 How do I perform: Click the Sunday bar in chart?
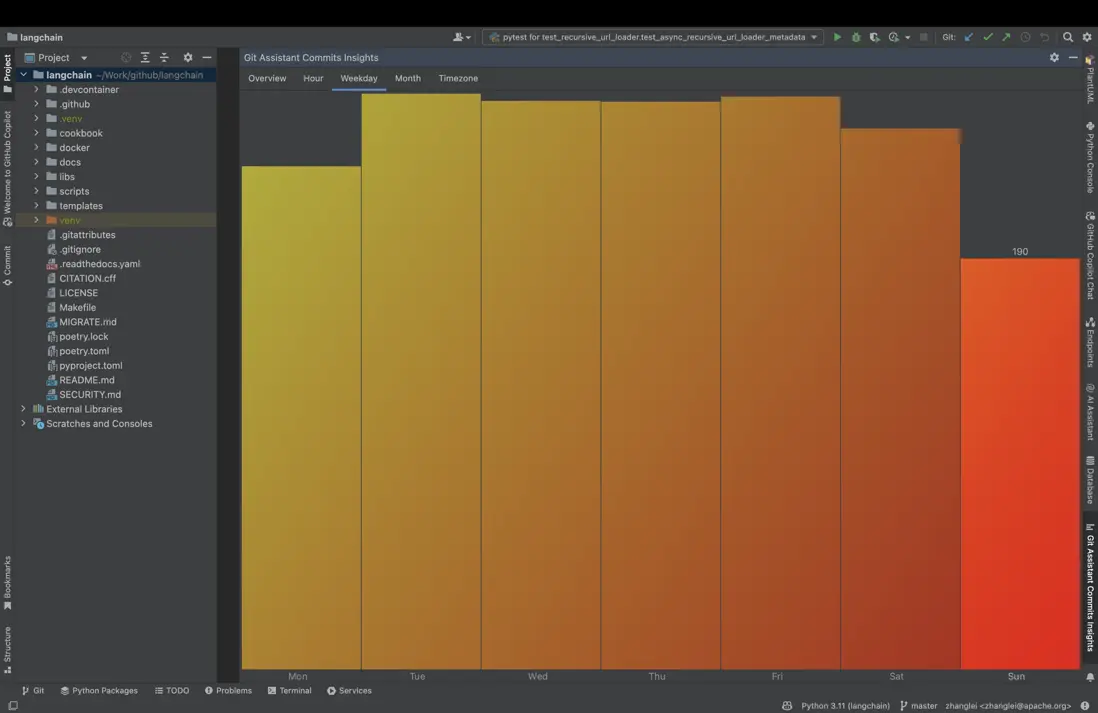1020,460
